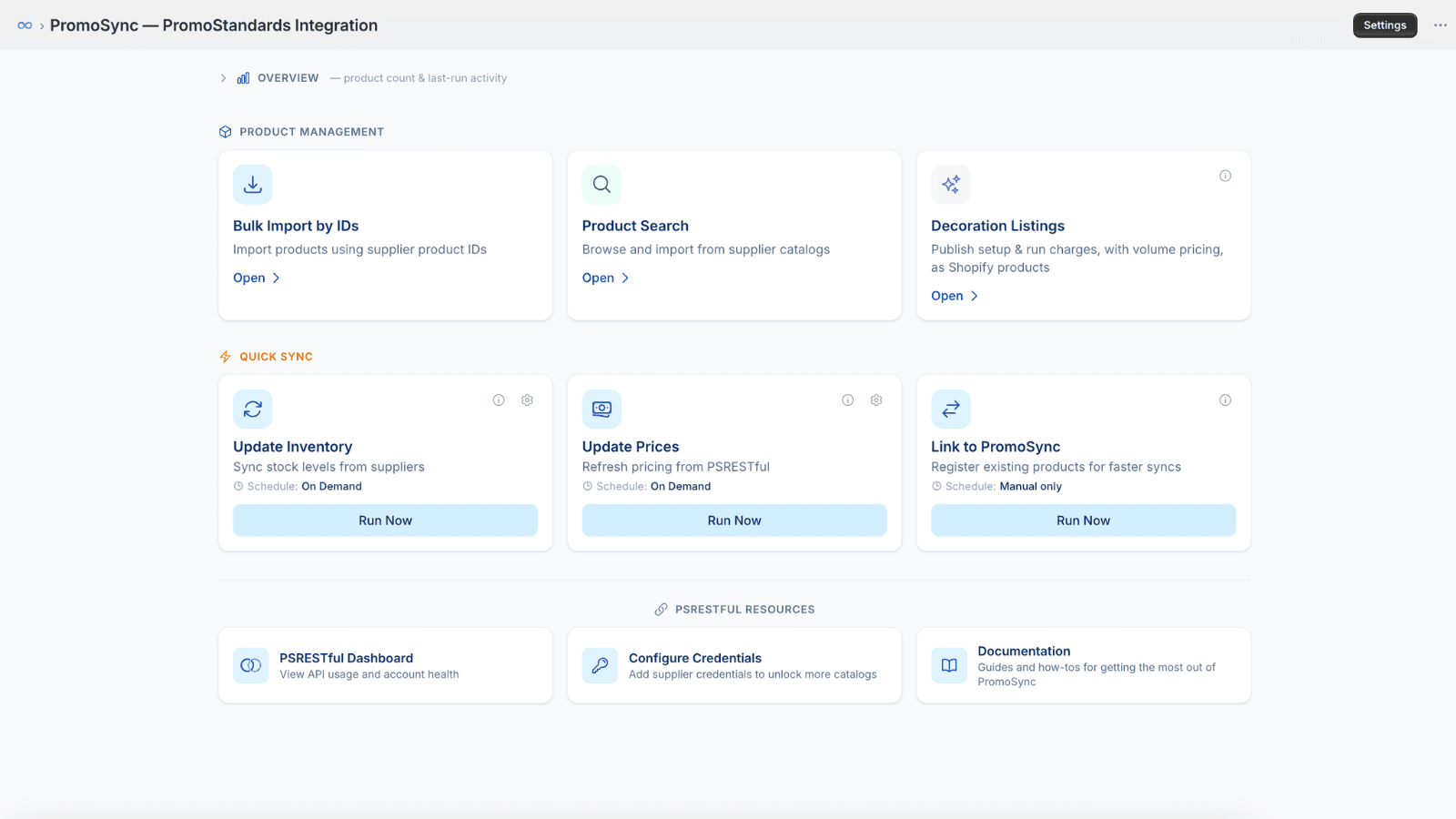Click the Product Search title
The height and width of the screenshot is (819, 1456).
(x=635, y=226)
